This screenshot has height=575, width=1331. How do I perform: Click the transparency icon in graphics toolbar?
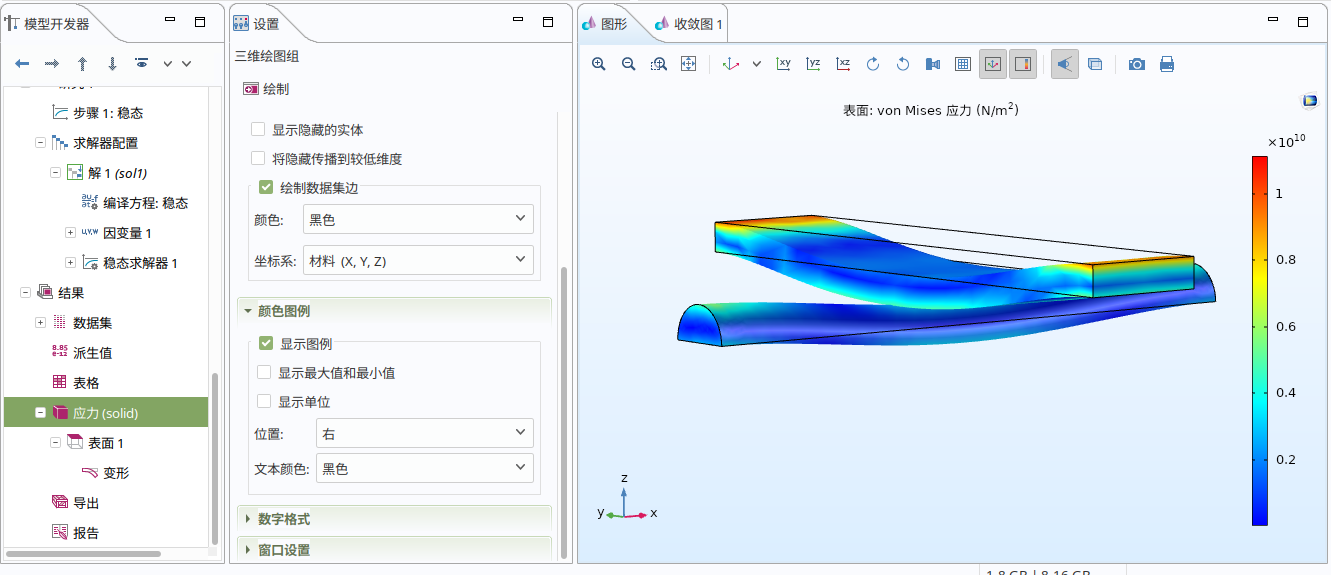pyautogui.click(x=1095, y=64)
